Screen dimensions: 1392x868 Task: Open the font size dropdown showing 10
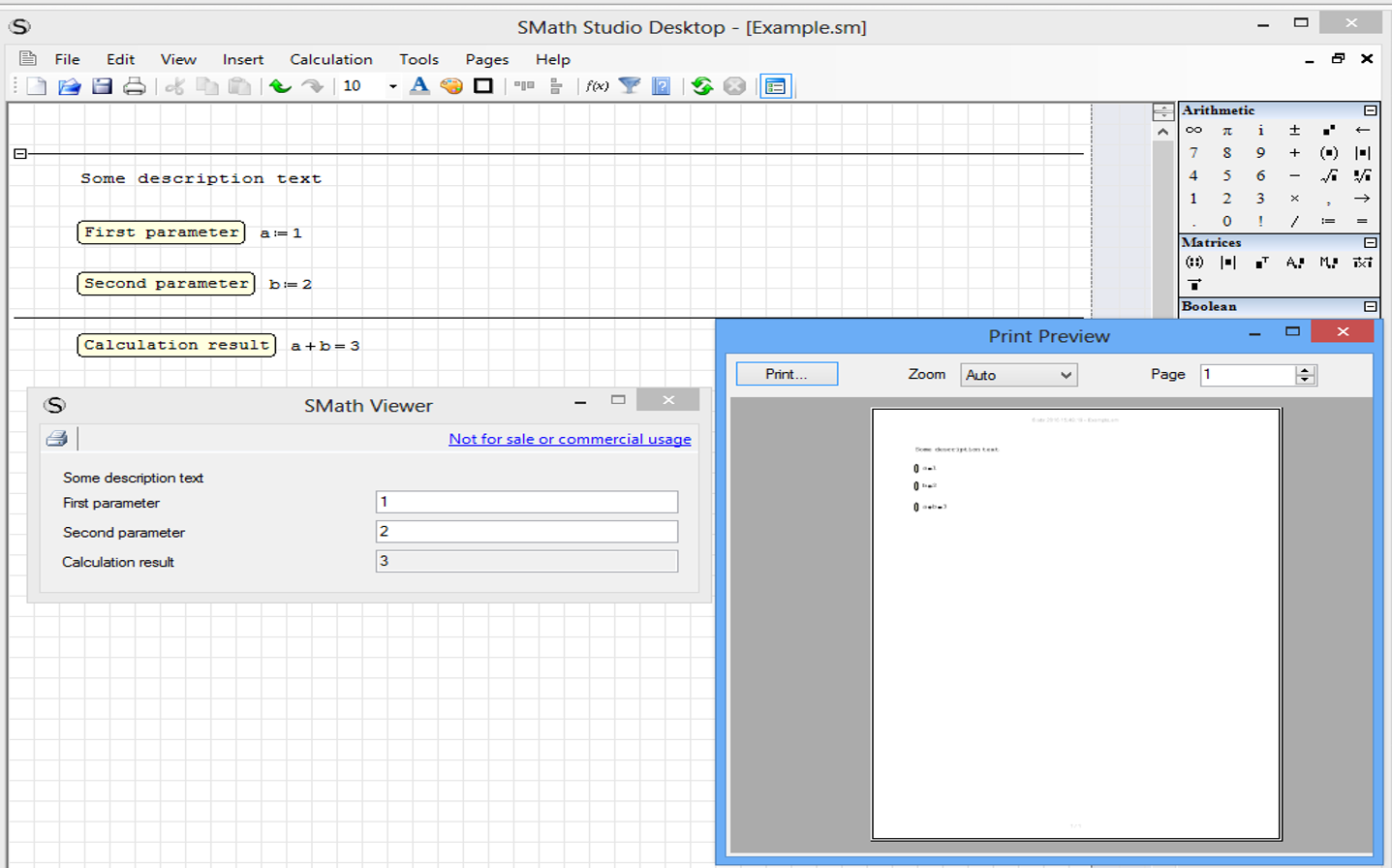[x=392, y=86]
